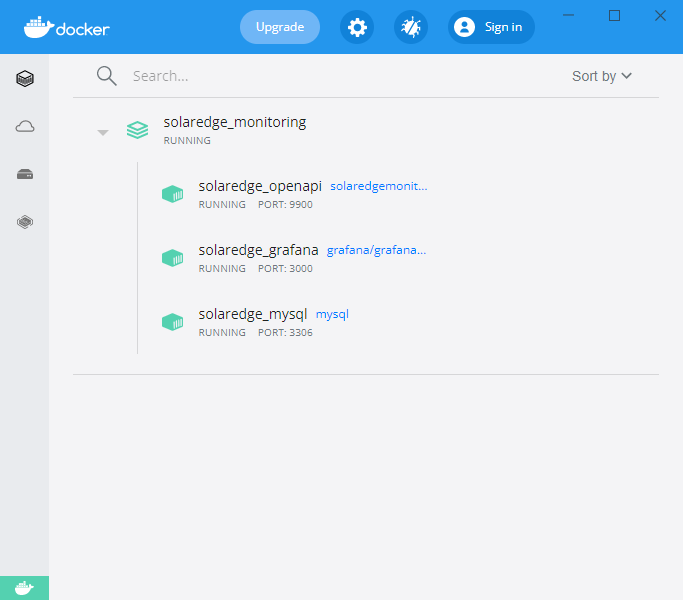683x600 pixels.
Task: Minimize the Docker window
Action: point(568,15)
